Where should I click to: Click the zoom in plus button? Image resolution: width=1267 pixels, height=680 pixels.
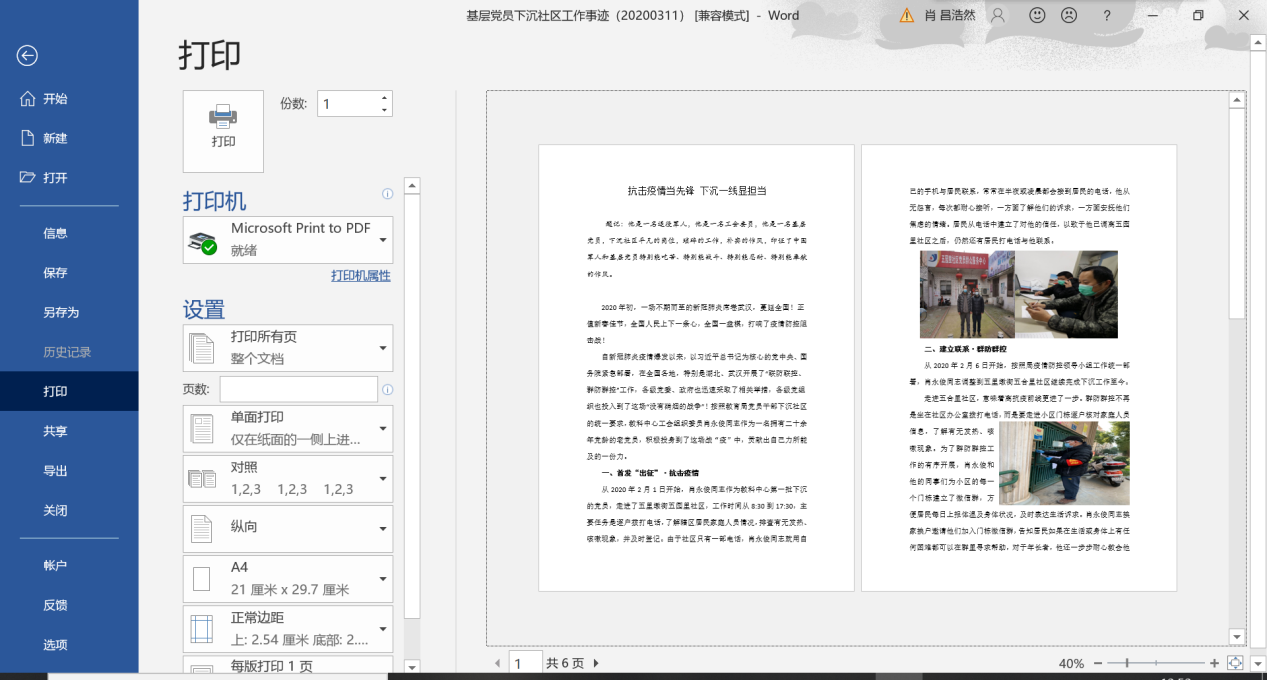[1214, 663]
